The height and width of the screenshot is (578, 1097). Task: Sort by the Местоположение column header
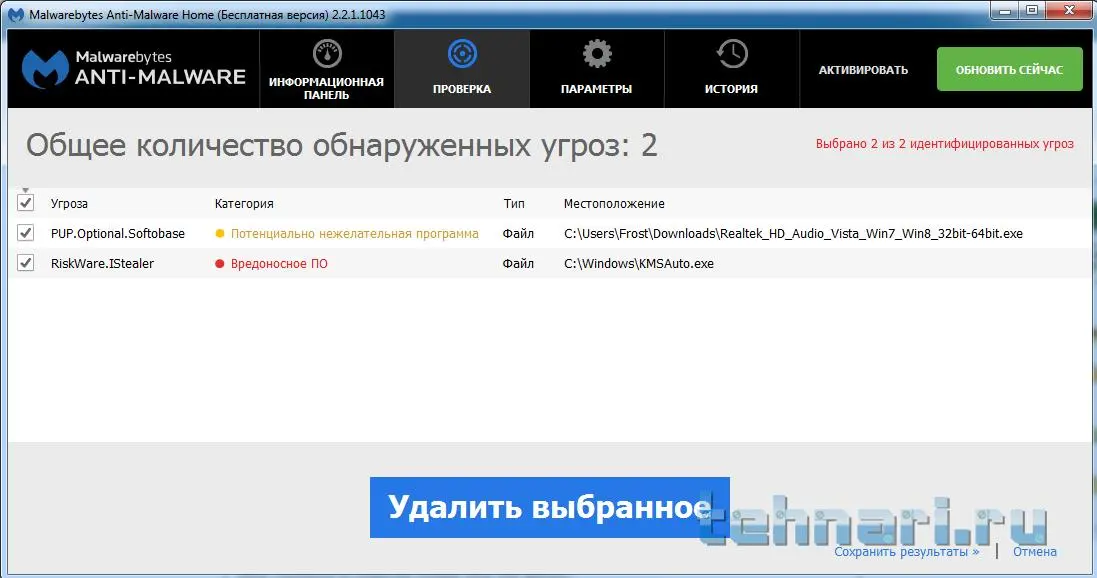click(614, 204)
